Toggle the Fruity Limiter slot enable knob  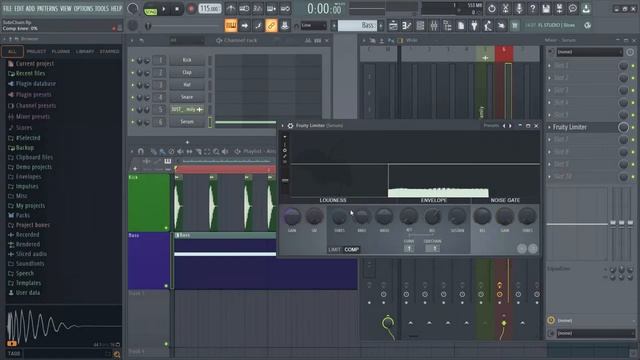tap(623, 127)
